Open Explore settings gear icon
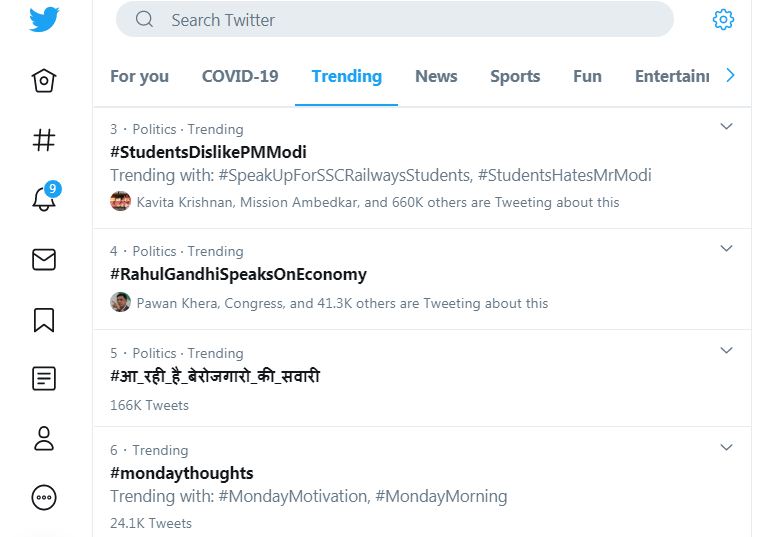 [723, 20]
